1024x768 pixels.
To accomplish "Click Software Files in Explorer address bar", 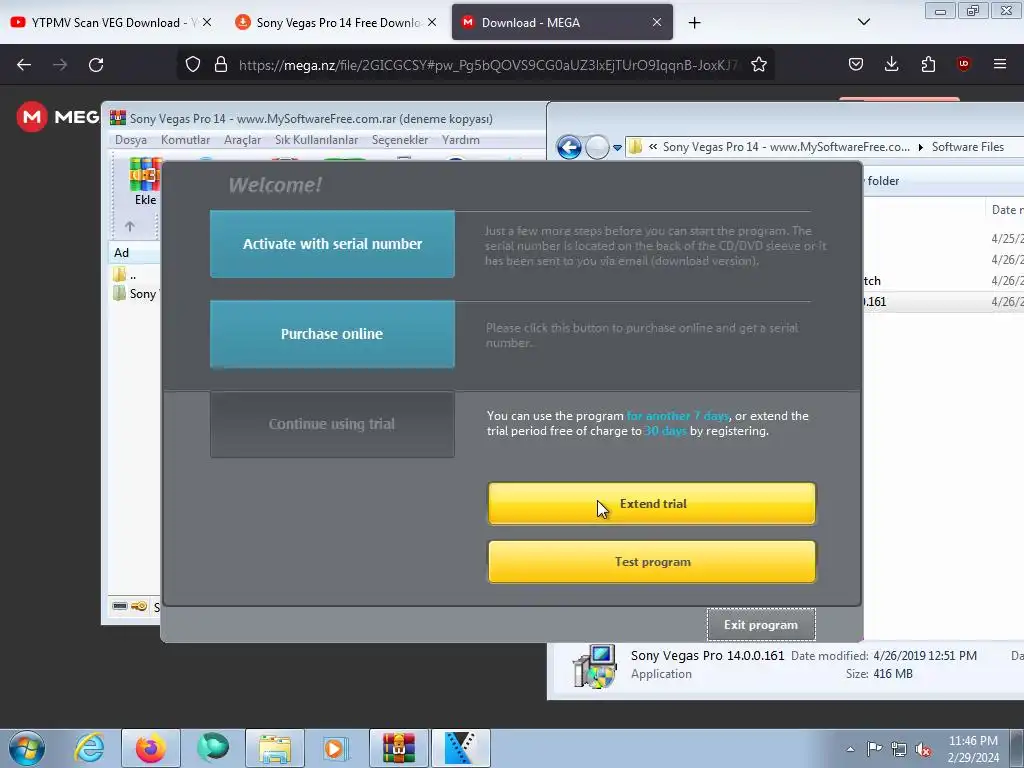I will (967, 147).
